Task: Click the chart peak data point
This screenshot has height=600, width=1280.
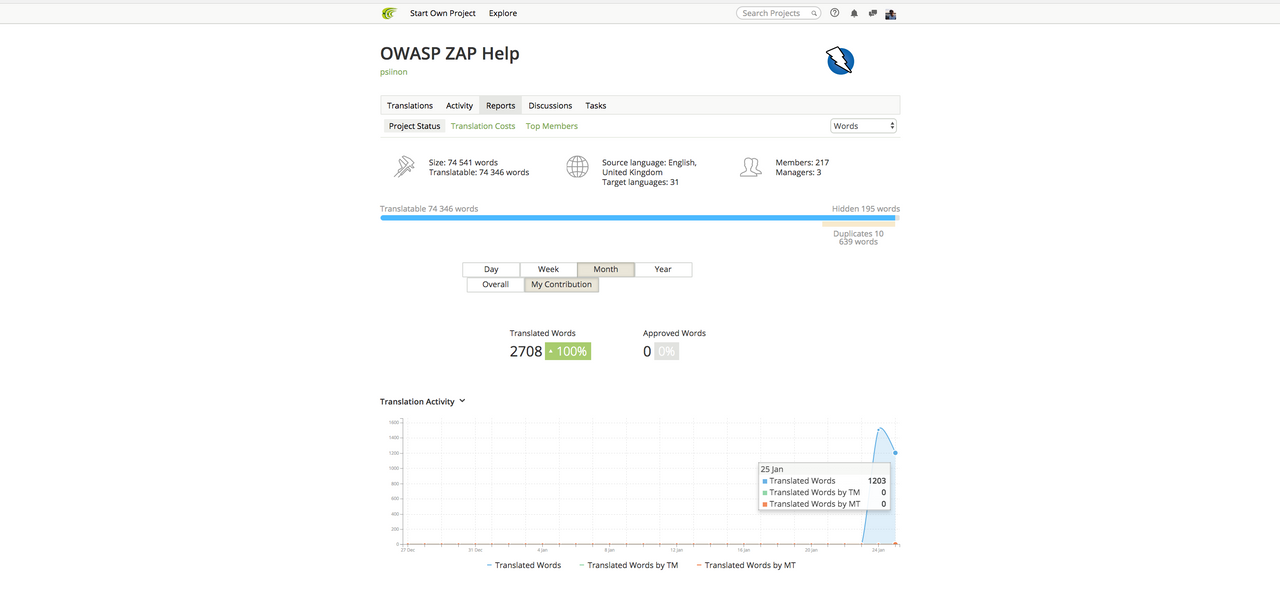Action: pos(879,430)
